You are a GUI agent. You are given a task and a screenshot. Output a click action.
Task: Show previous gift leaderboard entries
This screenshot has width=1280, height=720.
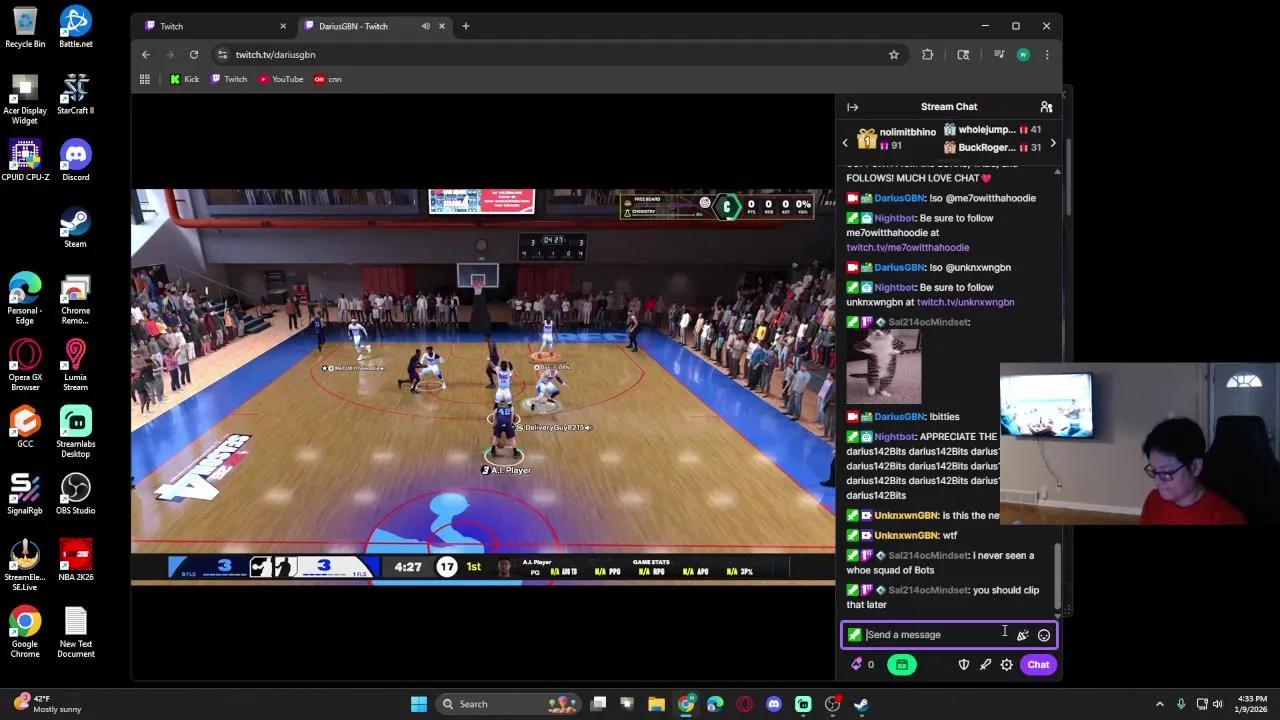click(x=845, y=143)
